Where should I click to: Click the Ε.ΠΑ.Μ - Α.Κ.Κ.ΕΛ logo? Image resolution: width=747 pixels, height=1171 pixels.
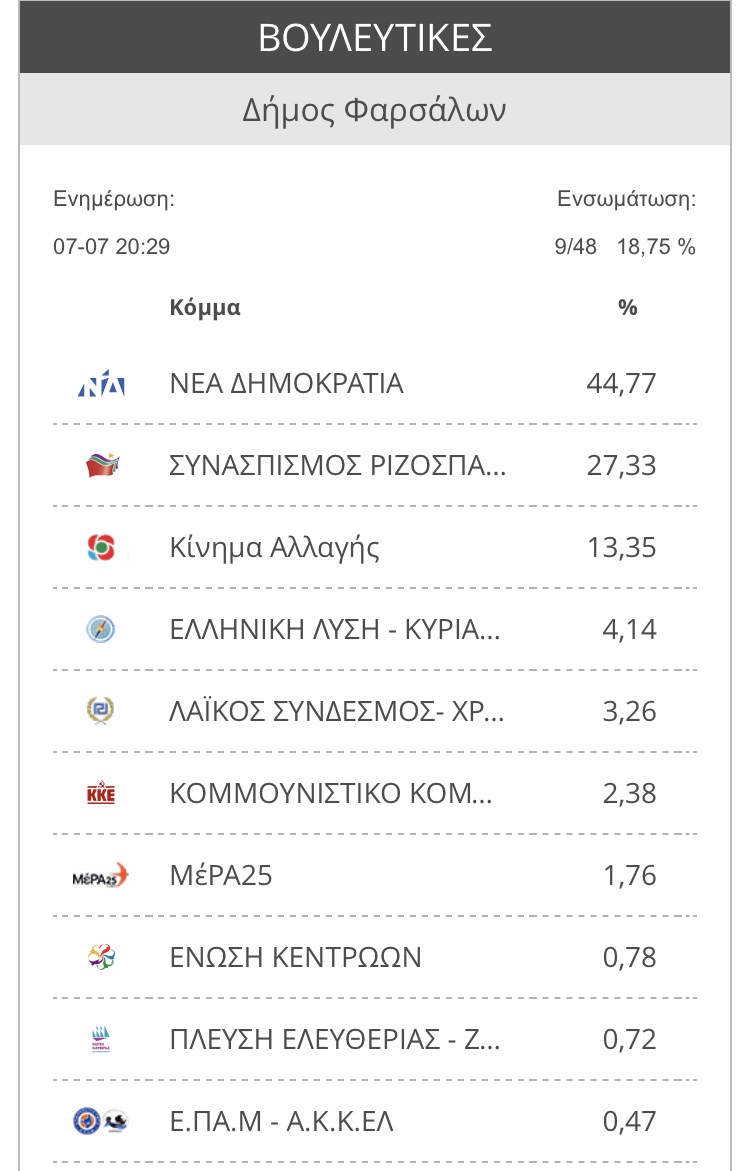tap(101, 1121)
